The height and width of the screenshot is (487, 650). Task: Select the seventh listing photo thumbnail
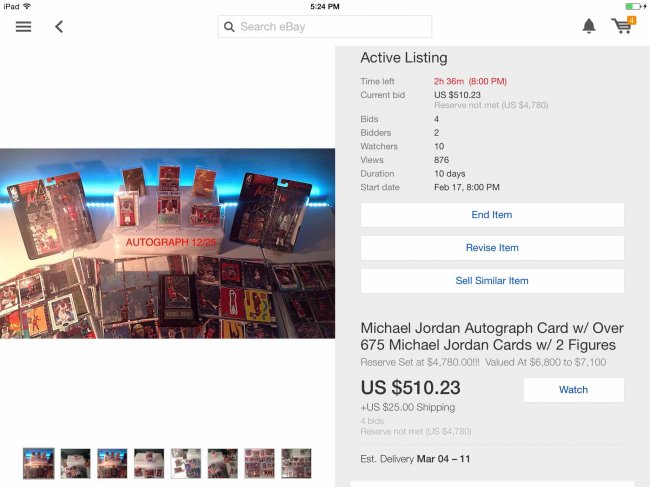coord(260,463)
